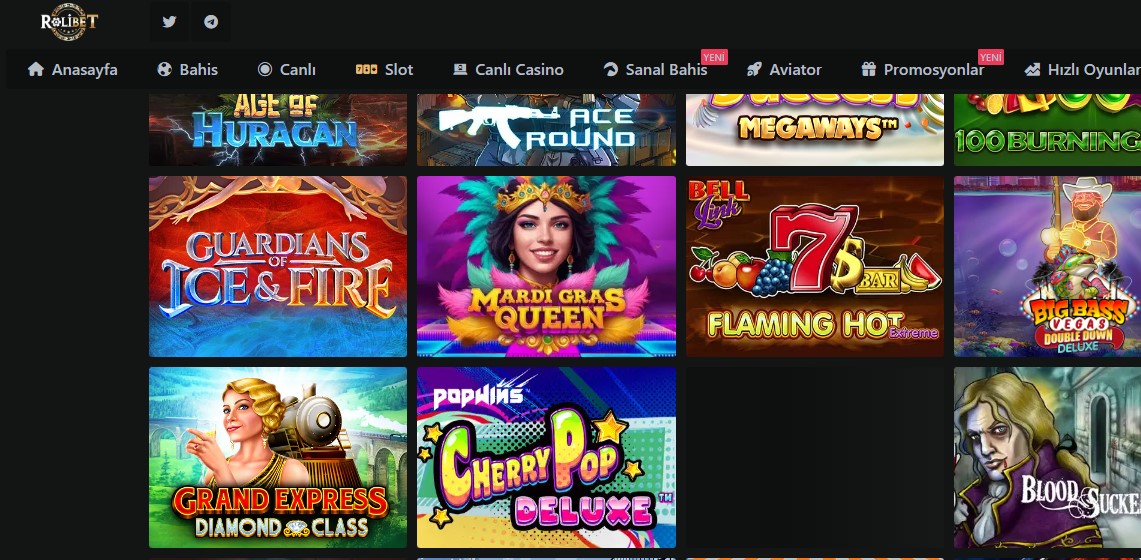
Task: Select Big Bass Vegas Double Down Deluxe
Action: click(1048, 266)
